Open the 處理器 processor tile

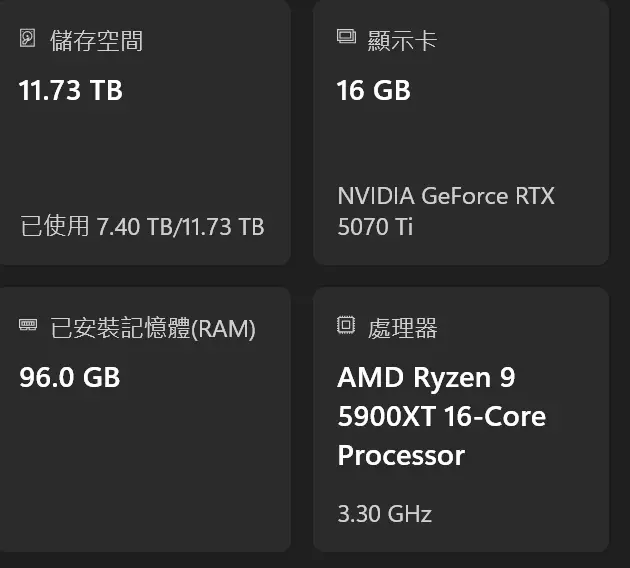click(461, 419)
